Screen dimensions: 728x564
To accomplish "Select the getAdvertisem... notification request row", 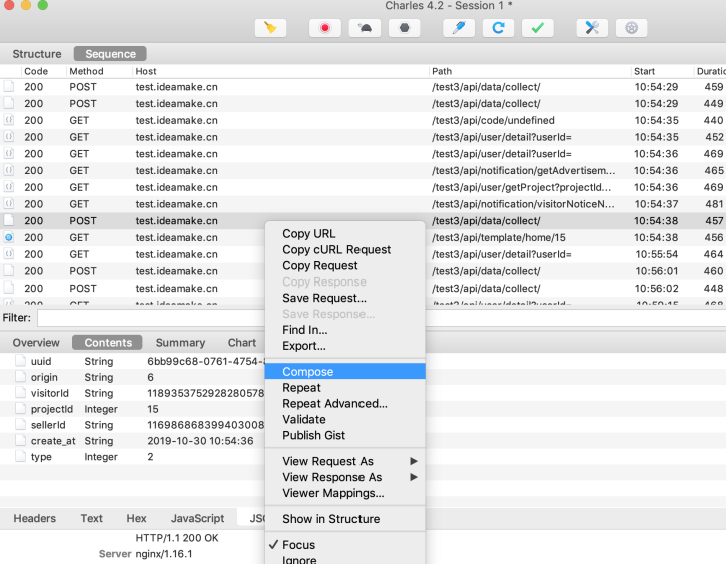I will pos(364,170).
